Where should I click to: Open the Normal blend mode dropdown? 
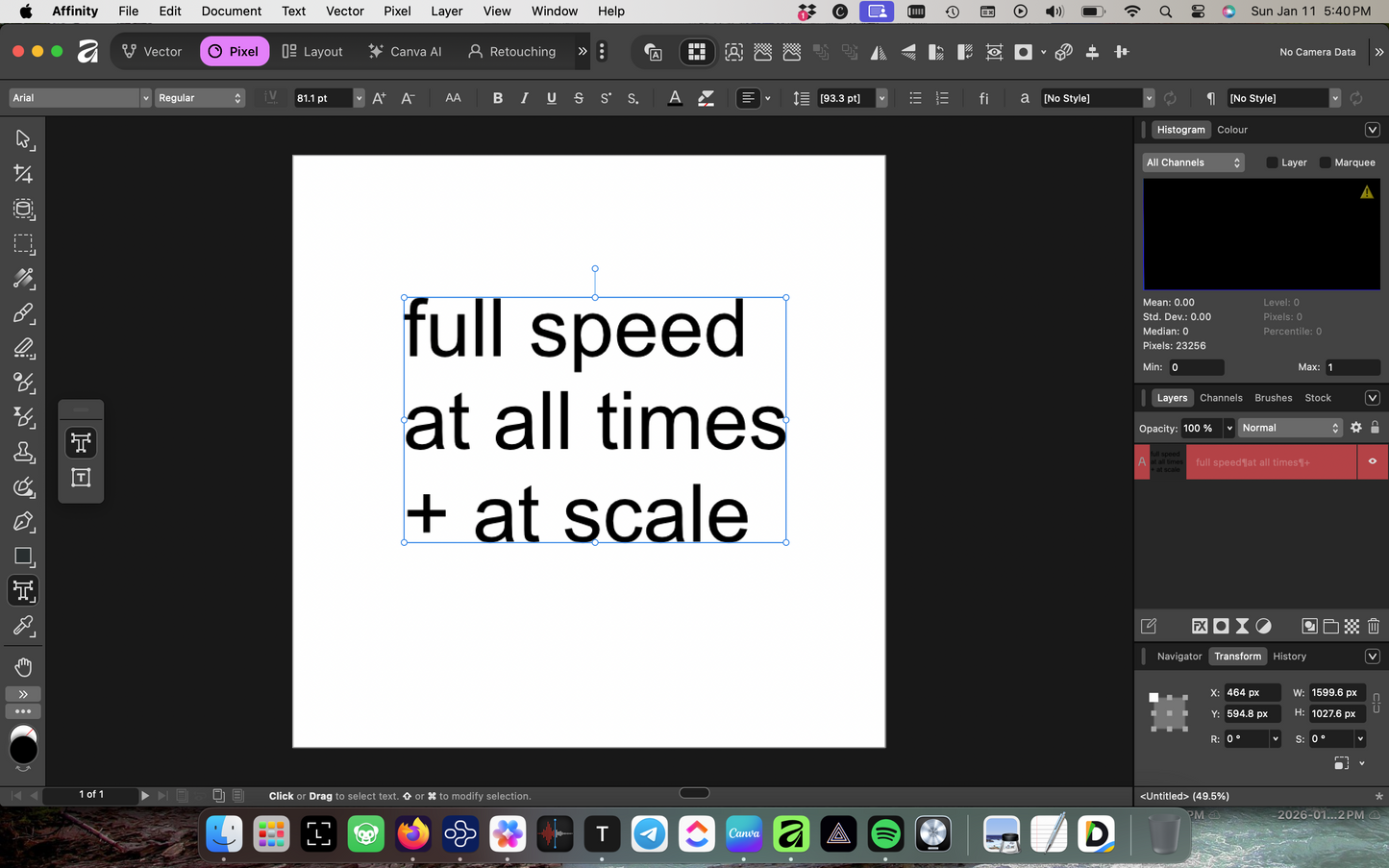tap(1289, 428)
